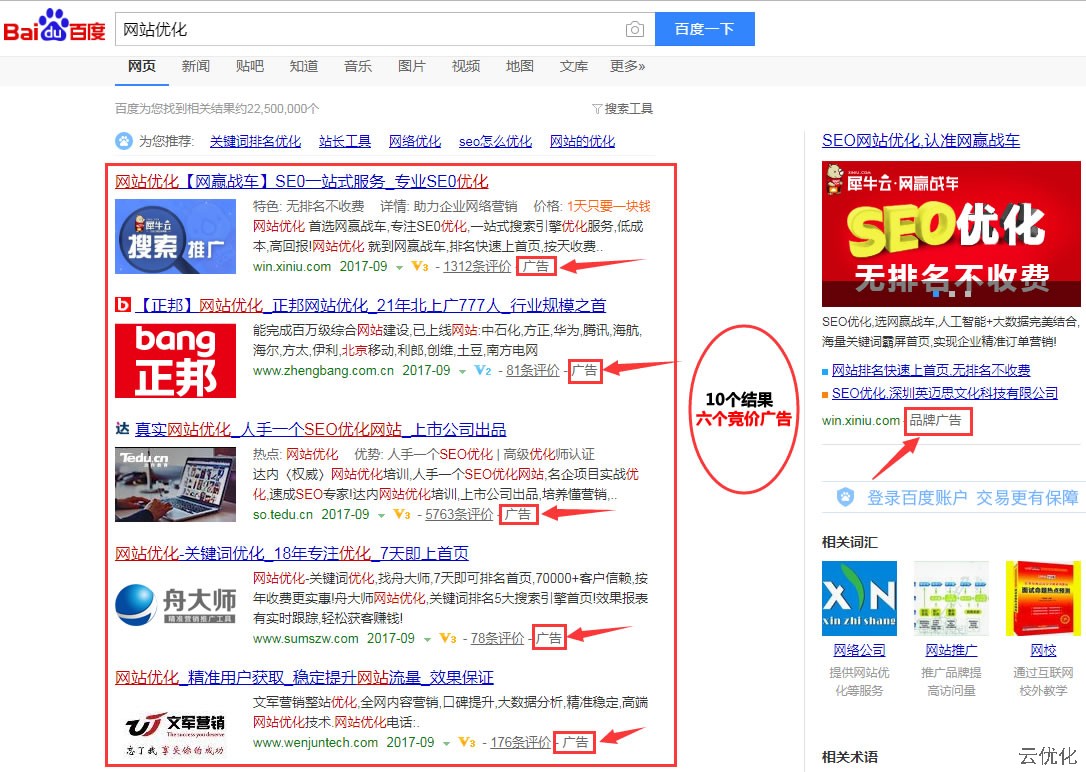Expand the 更多» category menu

(x=627, y=66)
